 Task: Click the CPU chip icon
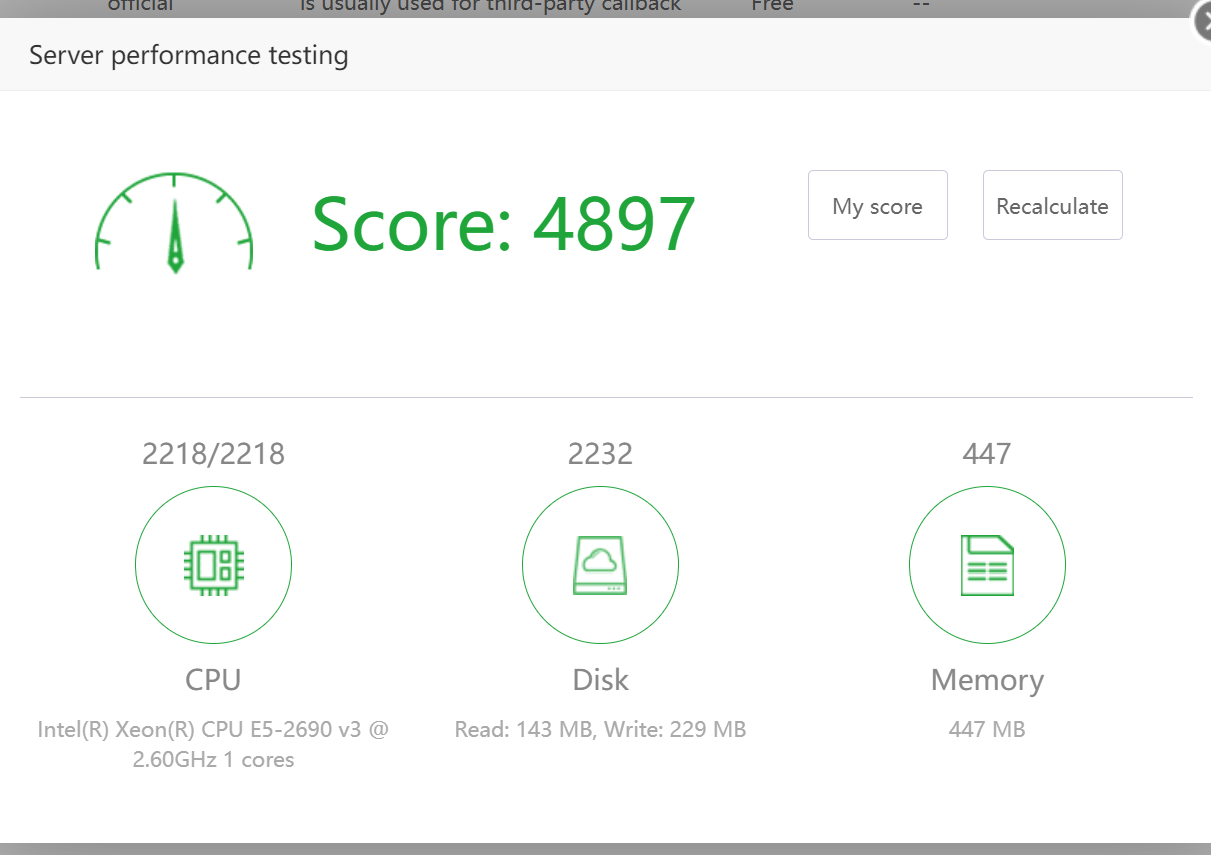point(213,566)
